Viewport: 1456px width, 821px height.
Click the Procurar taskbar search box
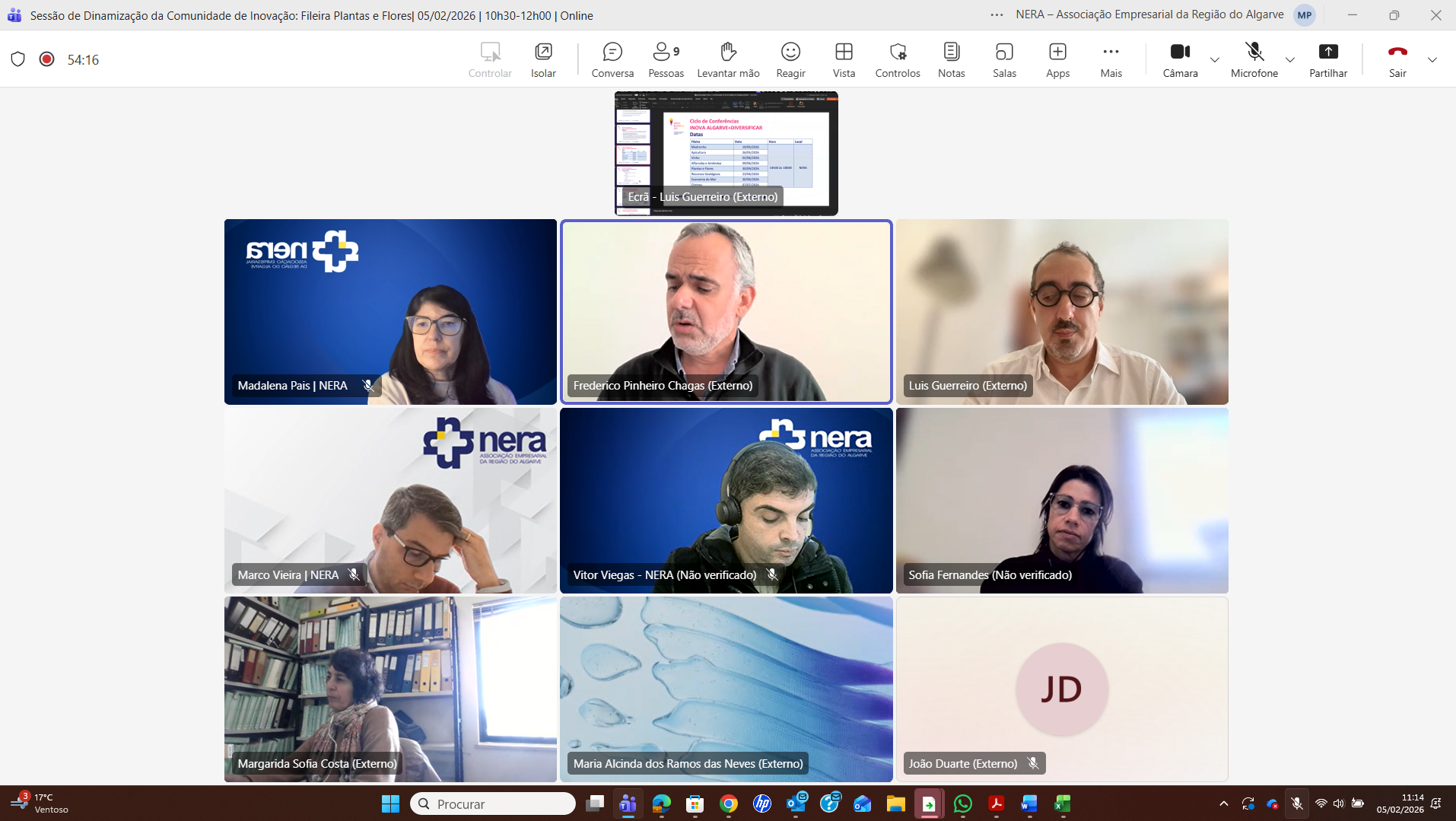(493, 803)
